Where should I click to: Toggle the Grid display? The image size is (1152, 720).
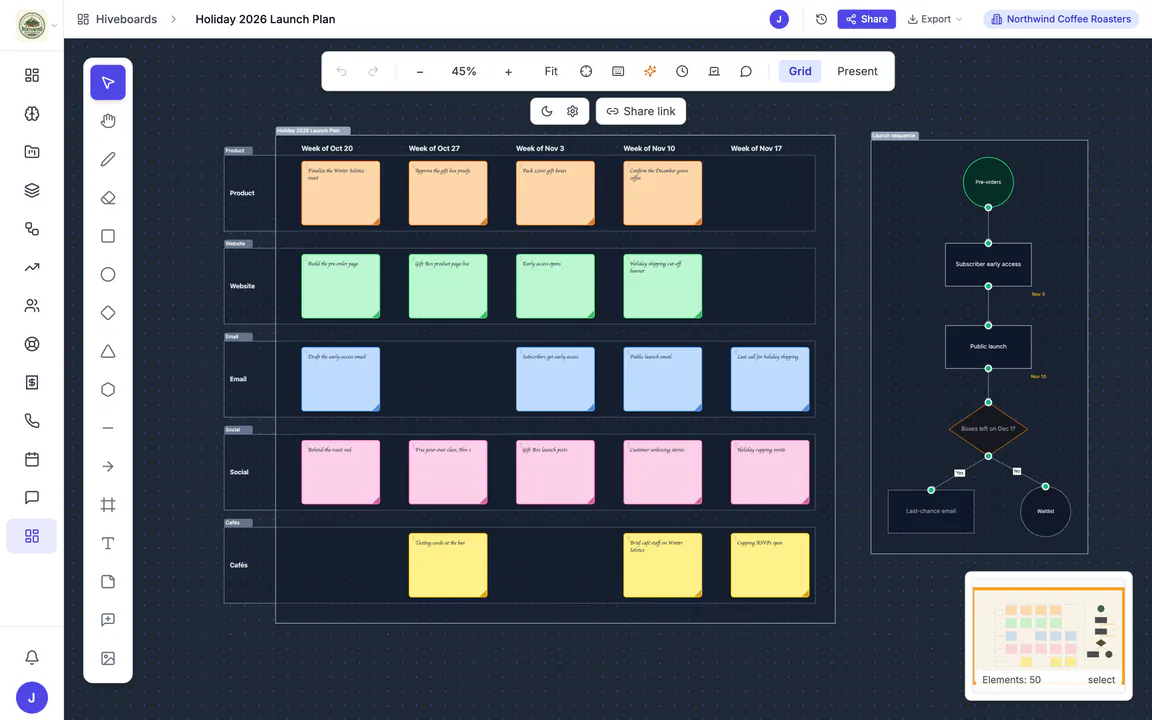[x=800, y=71]
